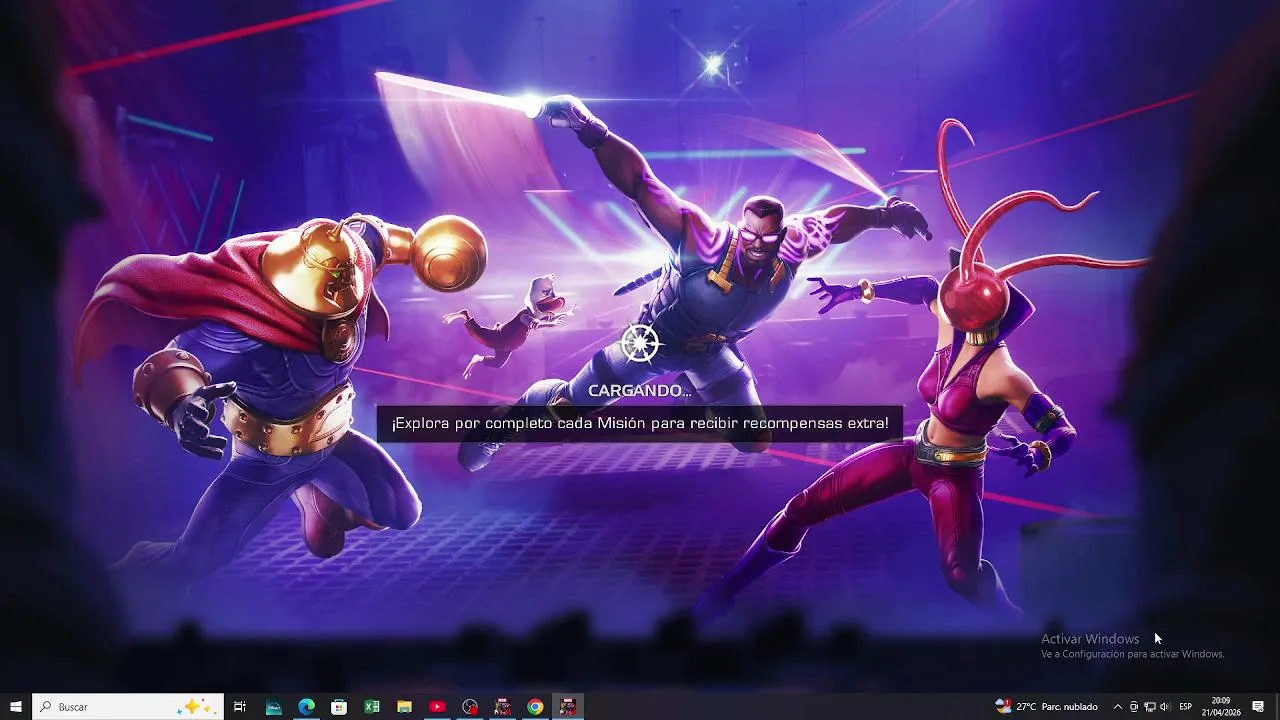Open Google Chrome from the taskbar
Viewport: 1280px width, 720px height.
tap(535, 707)
